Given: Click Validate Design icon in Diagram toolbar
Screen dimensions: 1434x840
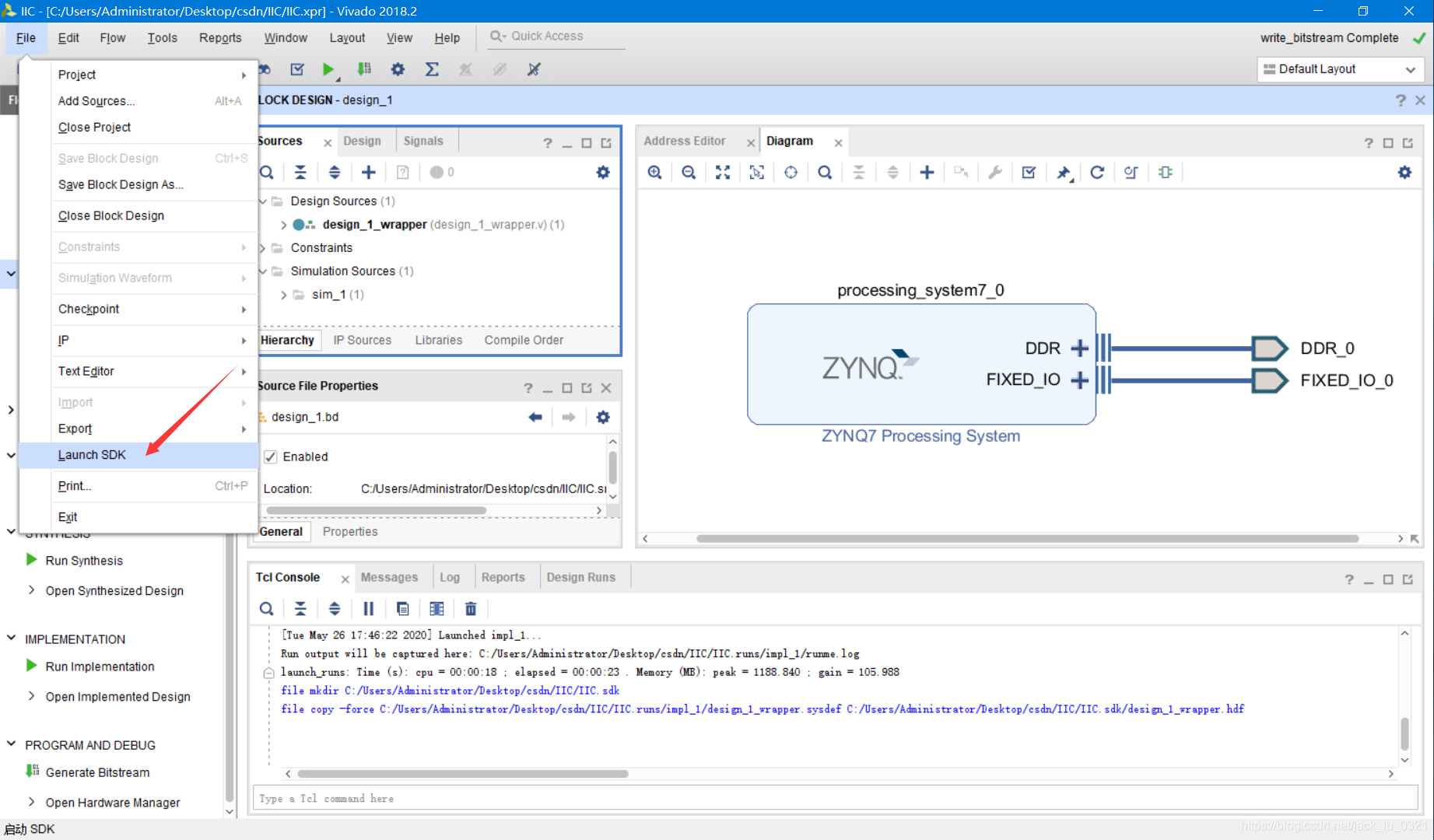Looking at the screenshot, I should [x=1029, y=173].
